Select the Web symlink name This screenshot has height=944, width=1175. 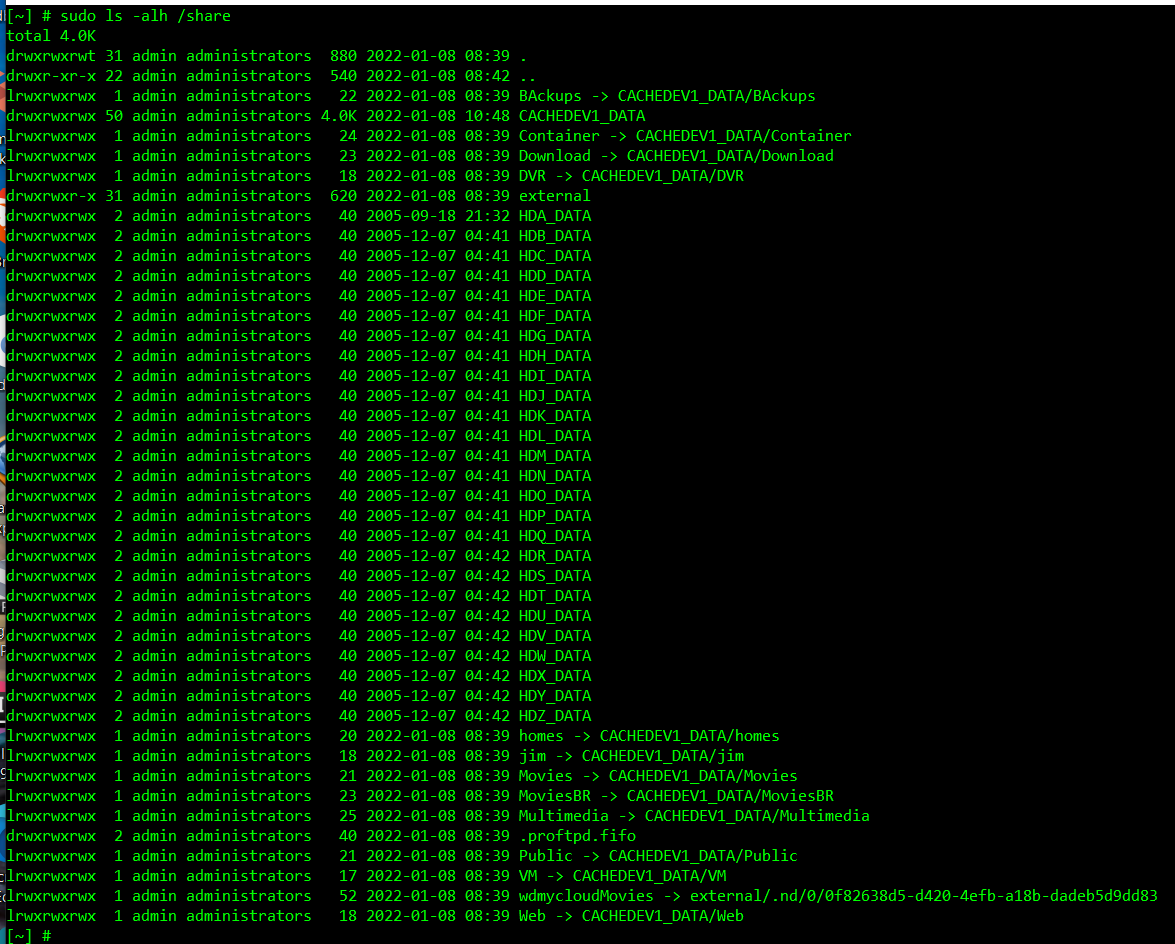point(532,916)
